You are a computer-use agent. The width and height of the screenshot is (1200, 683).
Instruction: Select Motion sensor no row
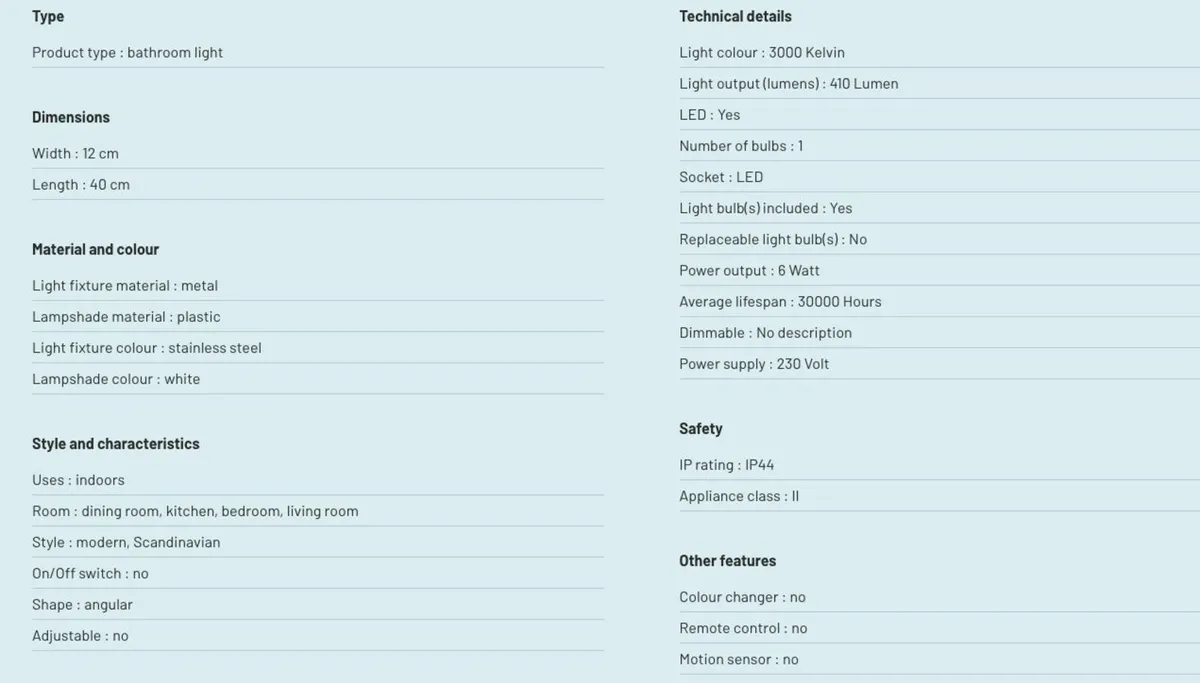939,659
